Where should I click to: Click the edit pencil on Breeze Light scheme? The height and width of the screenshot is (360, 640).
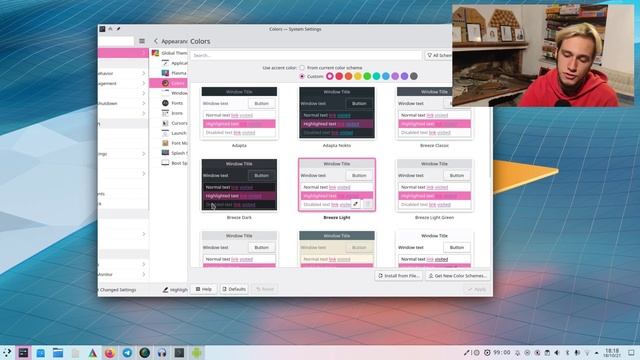(356, 204)
